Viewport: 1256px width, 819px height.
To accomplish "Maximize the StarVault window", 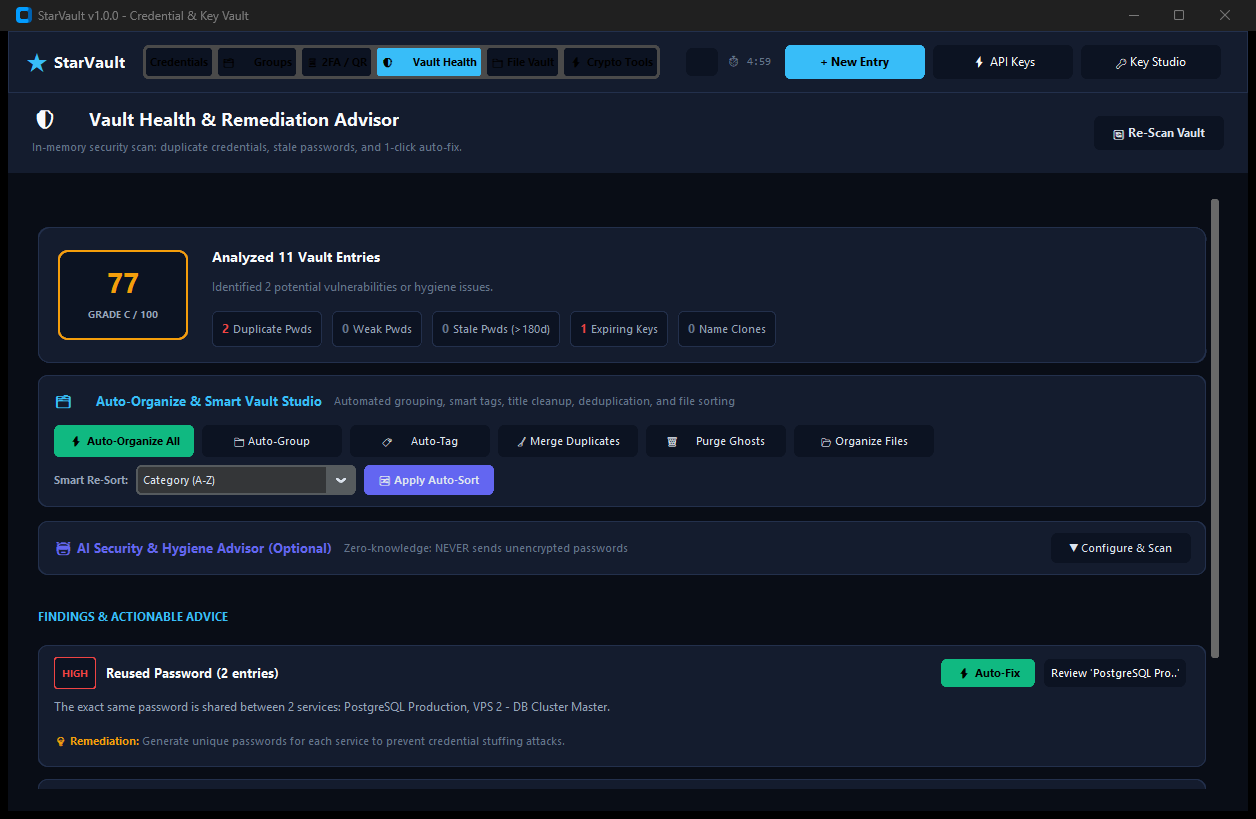I will [1179, 15].
